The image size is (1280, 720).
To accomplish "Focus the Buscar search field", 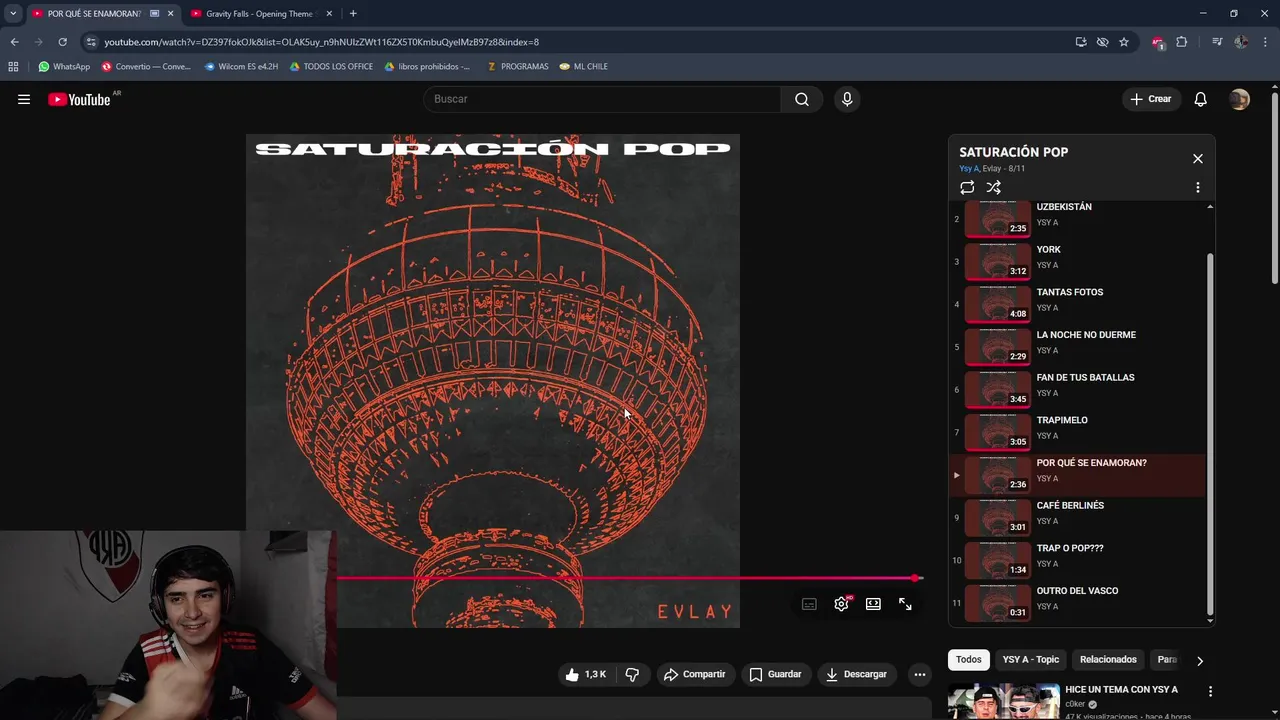I will [x=603, y=99].
